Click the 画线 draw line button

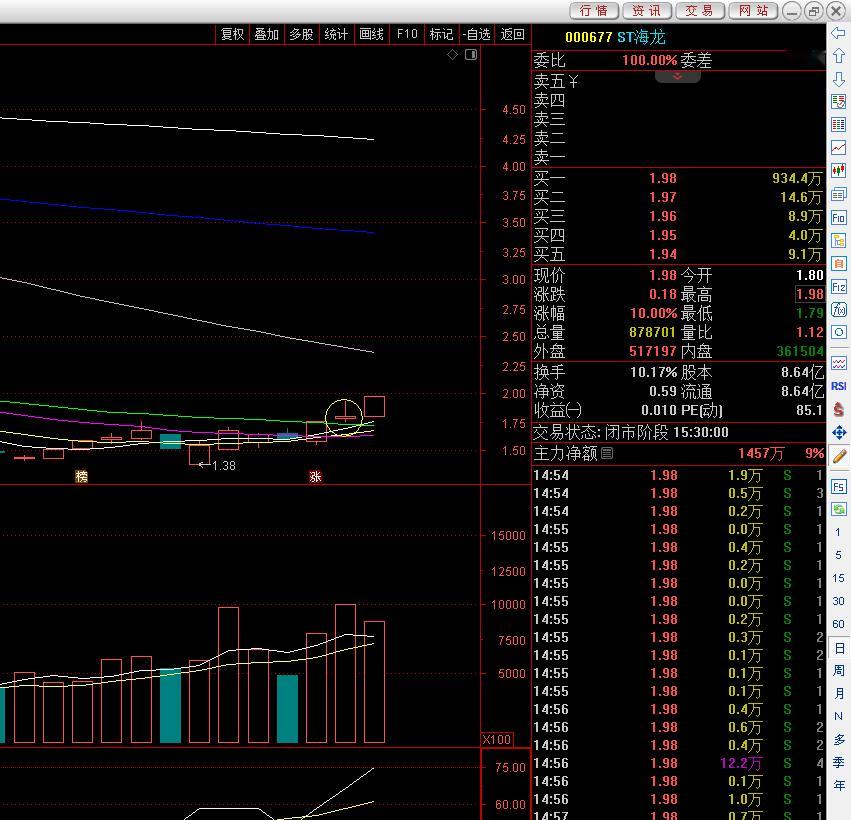(x=371, y=34)
